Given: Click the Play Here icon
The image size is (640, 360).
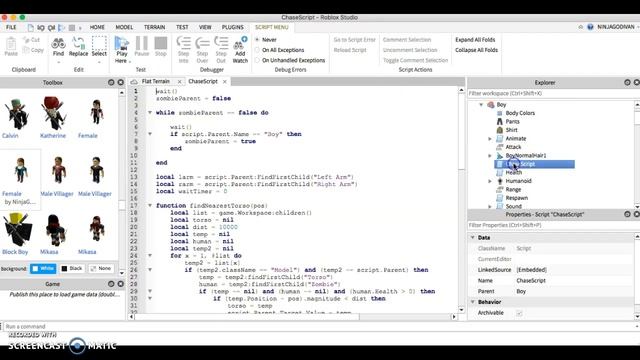Looking at the screenshot, I should click(122, 43).
